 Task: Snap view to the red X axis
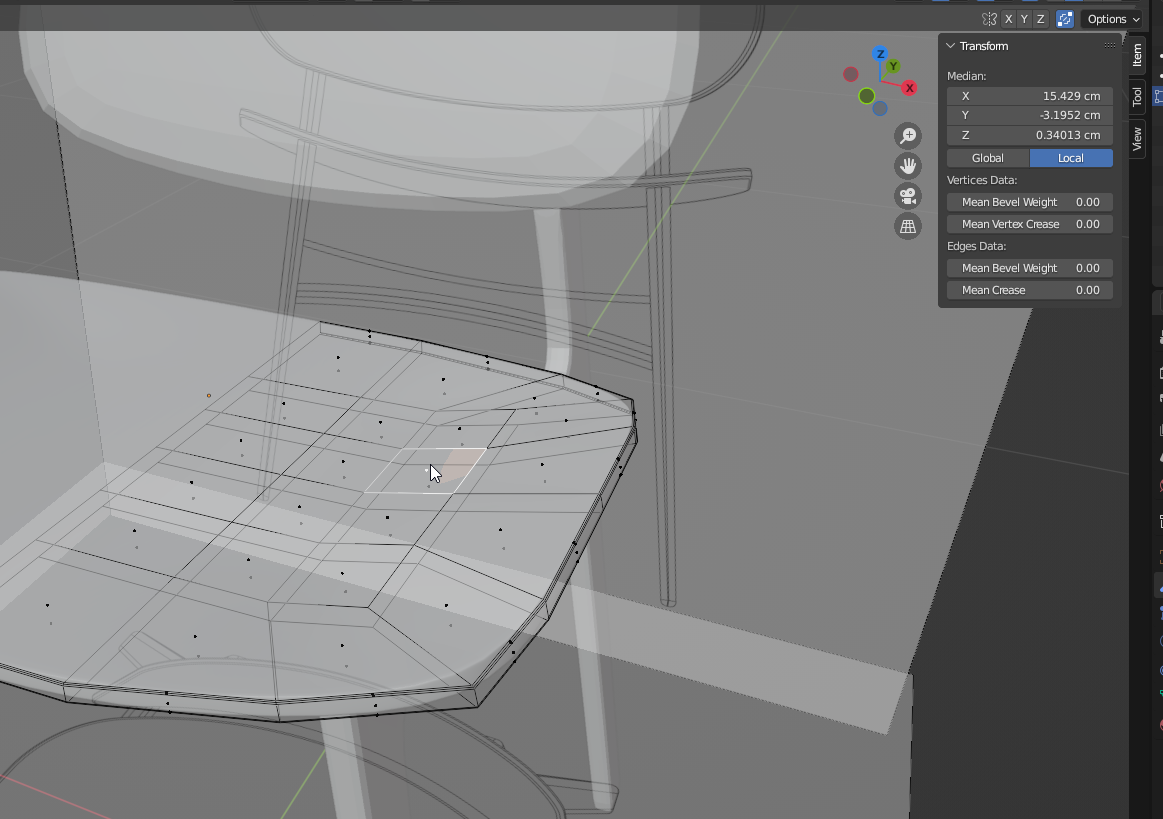click(909, 88)
